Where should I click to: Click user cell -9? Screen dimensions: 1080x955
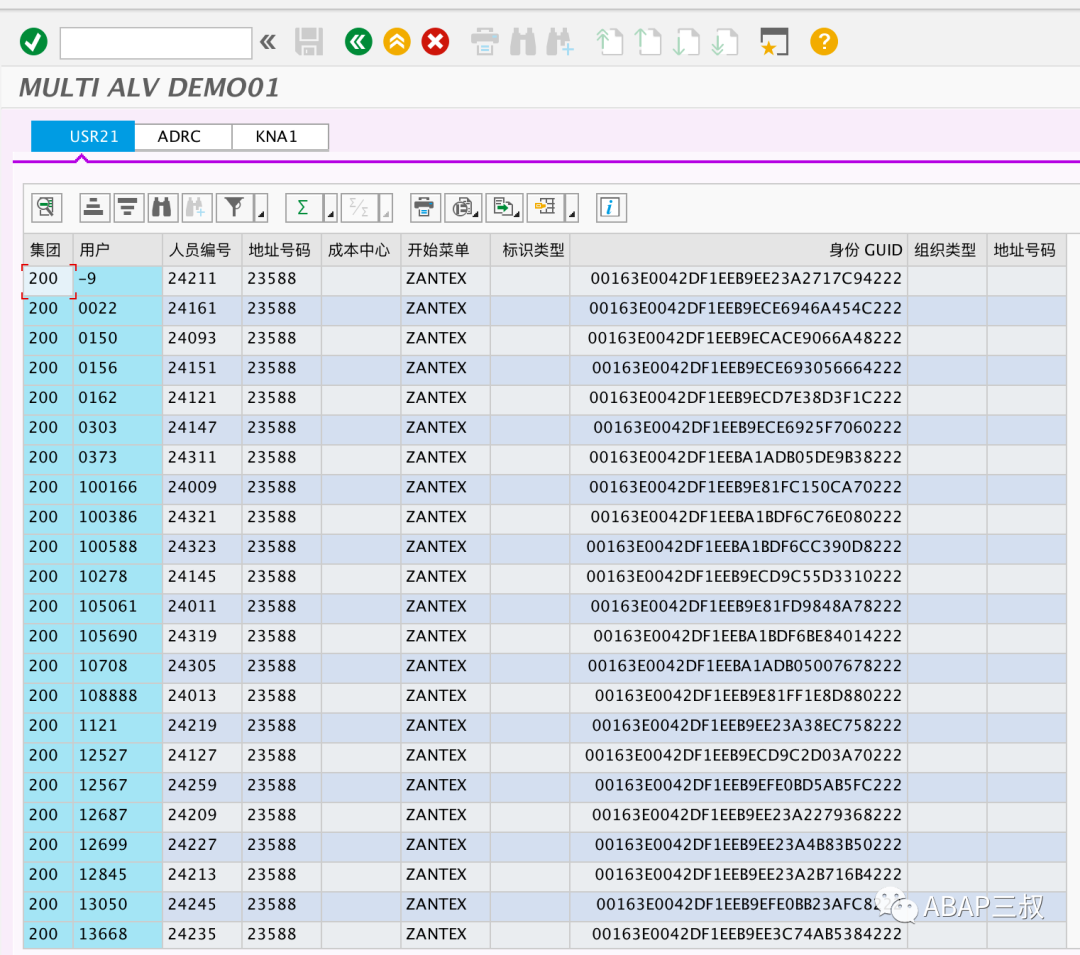pos(118,279)
